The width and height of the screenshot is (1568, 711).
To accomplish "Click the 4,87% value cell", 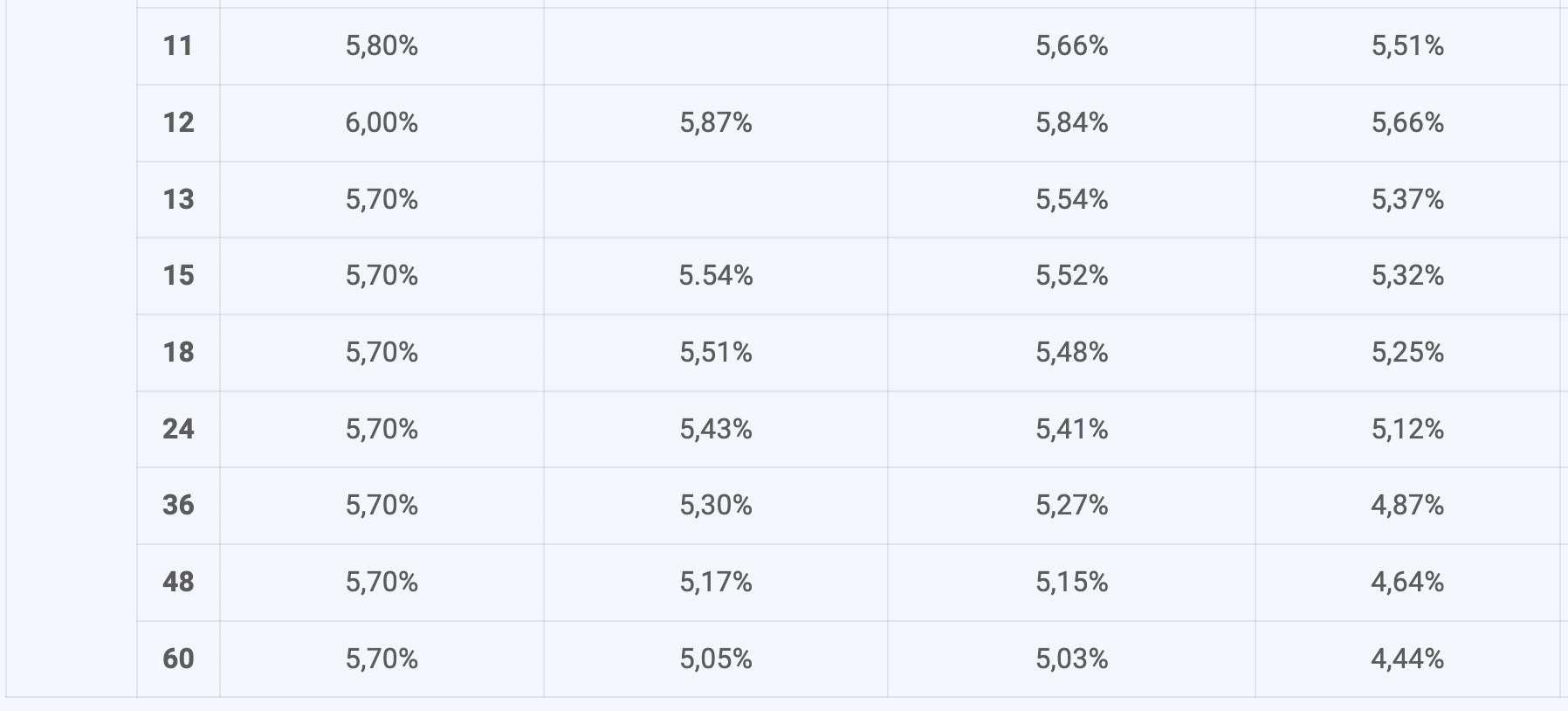I will [x=1407, y=505].
